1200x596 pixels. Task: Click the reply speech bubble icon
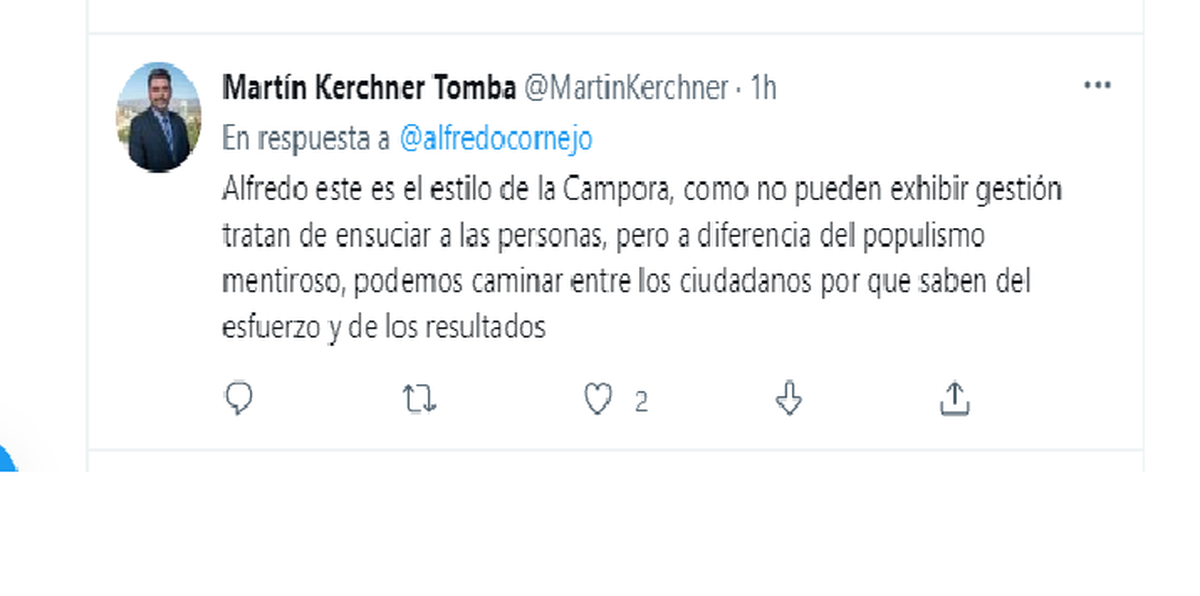[238, 399]
